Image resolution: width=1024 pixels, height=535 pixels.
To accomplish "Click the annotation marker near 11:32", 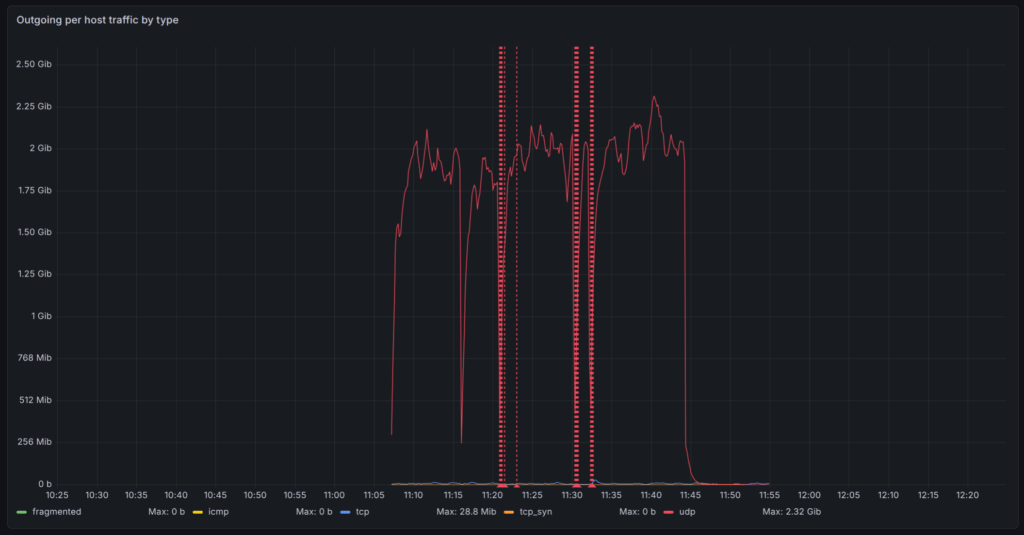I will (592, 485).
